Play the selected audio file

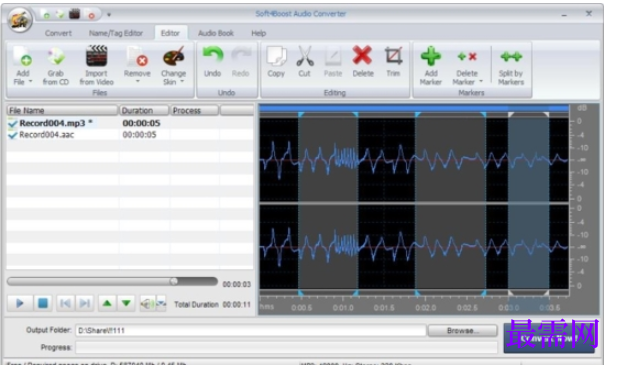coord(20,303)
